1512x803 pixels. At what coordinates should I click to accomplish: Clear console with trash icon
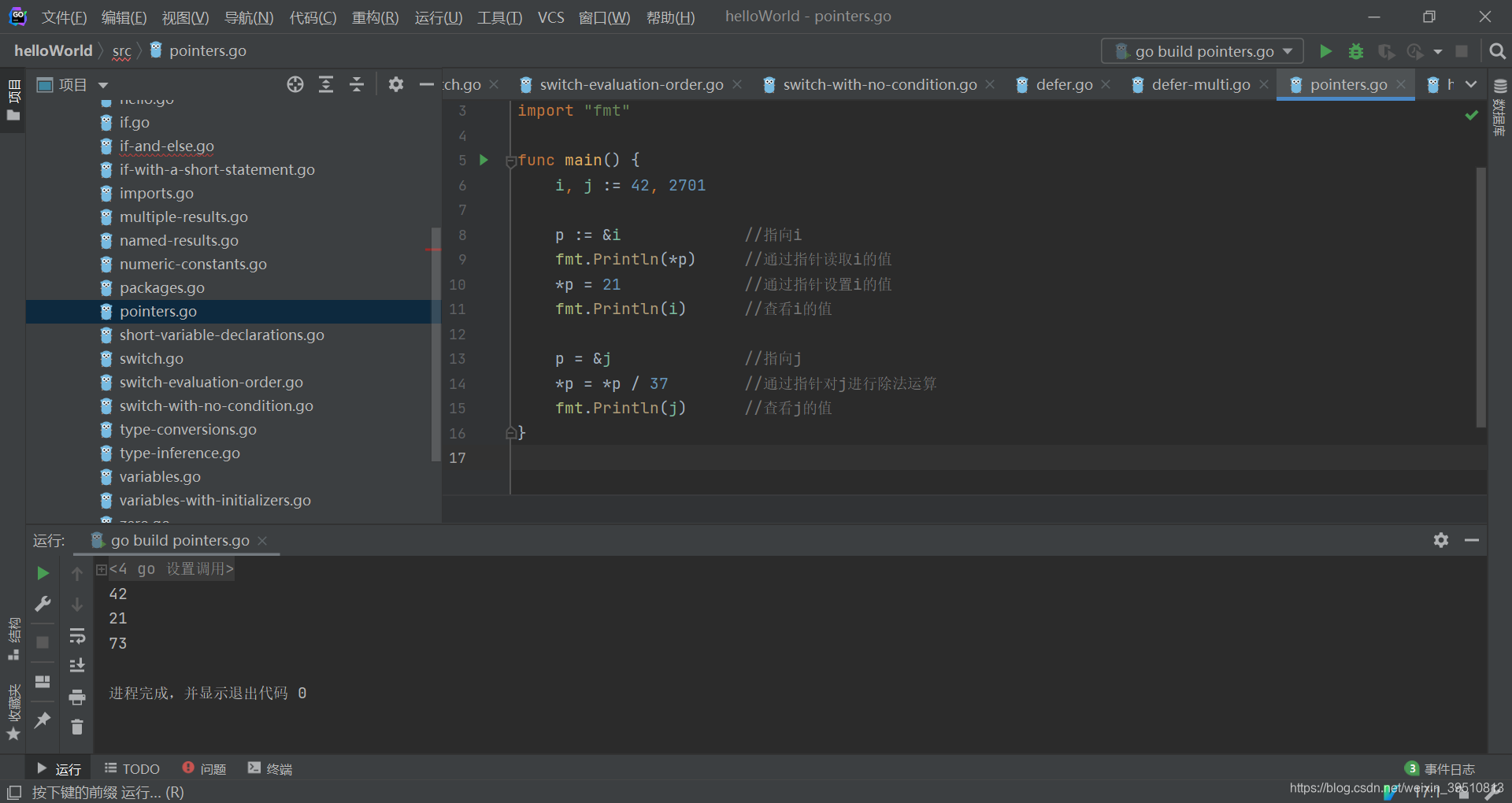[x=77, y=727]
